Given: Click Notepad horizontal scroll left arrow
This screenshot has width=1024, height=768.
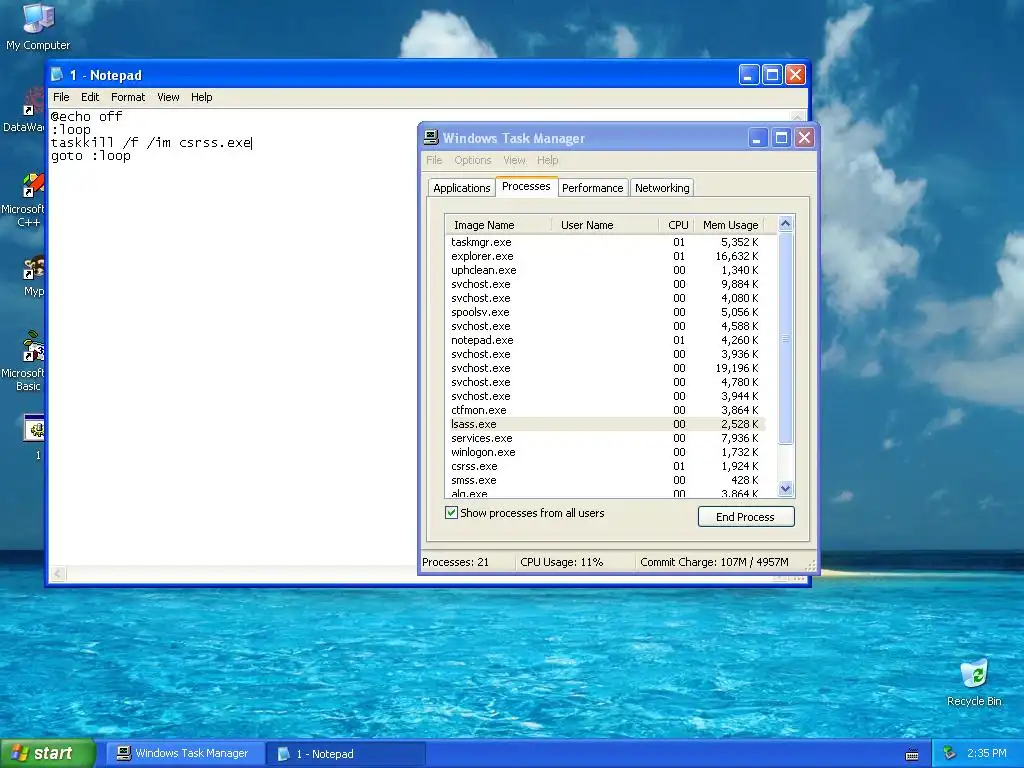Looking at the screenshot, I should click(58, 574).
